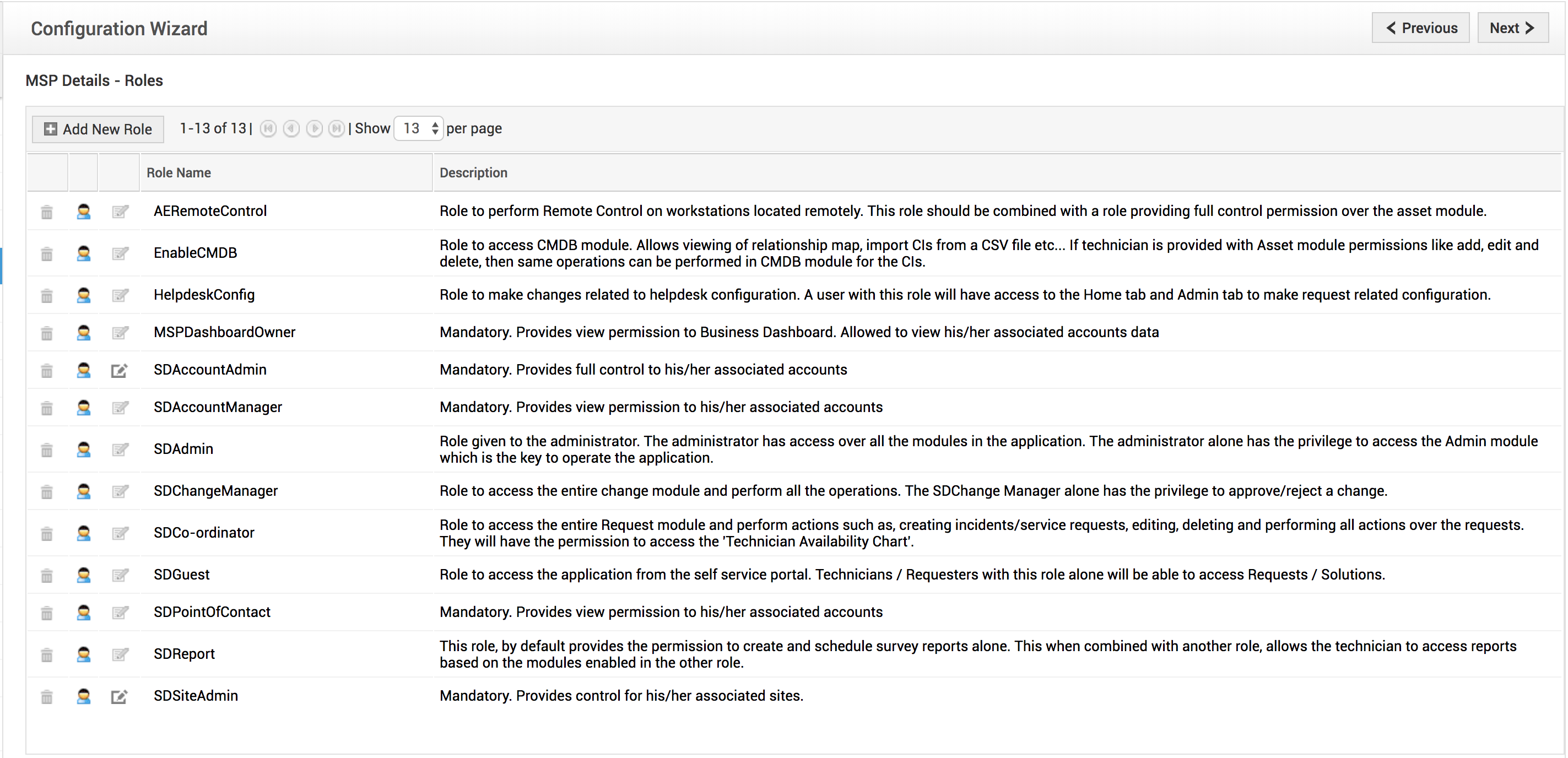Go to the previous page of roles
Viewport: 1568px width, 758px height.
[291, 128]
